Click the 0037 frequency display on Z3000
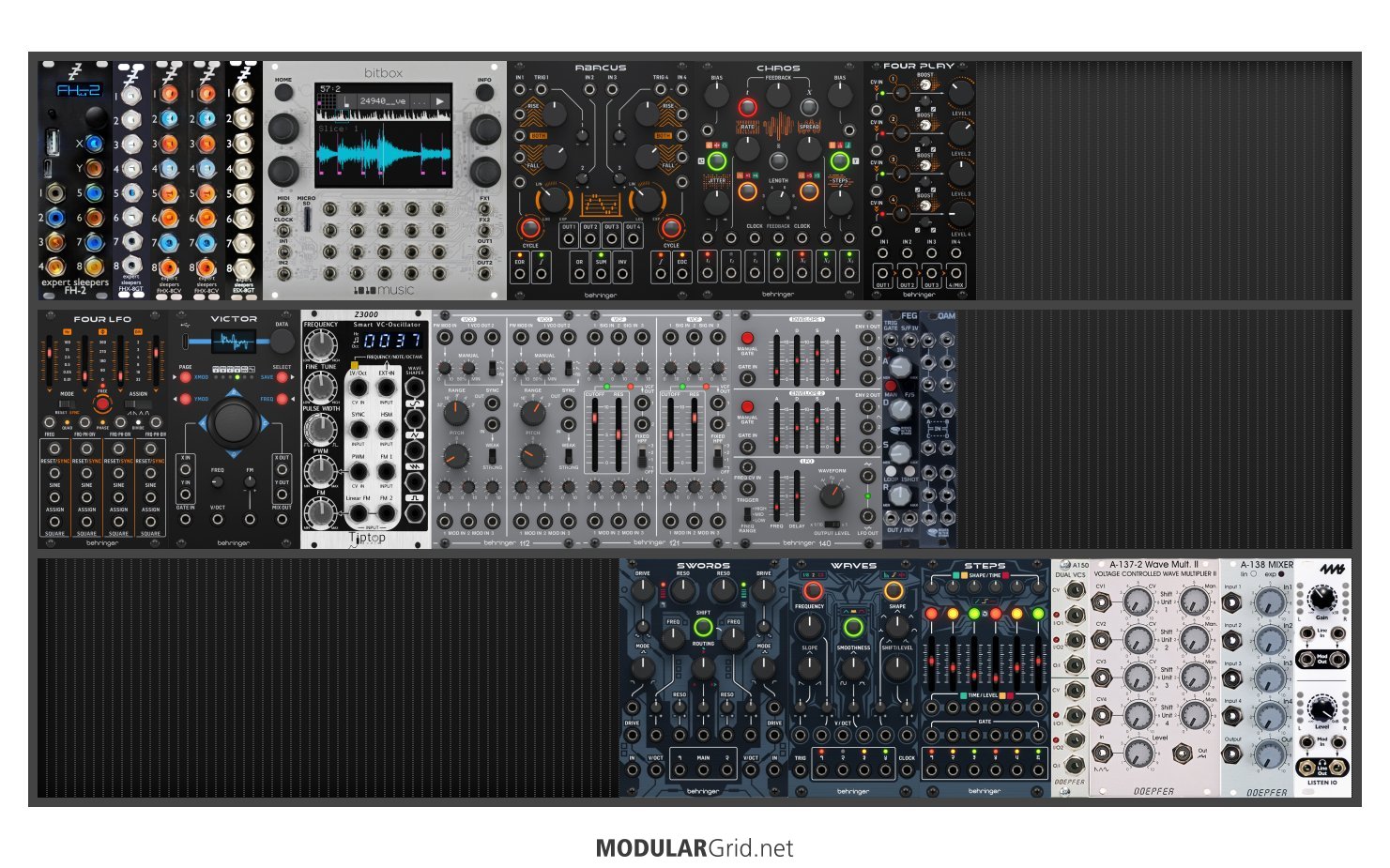The image size is (1390, 868). click(x=392, y=341)
